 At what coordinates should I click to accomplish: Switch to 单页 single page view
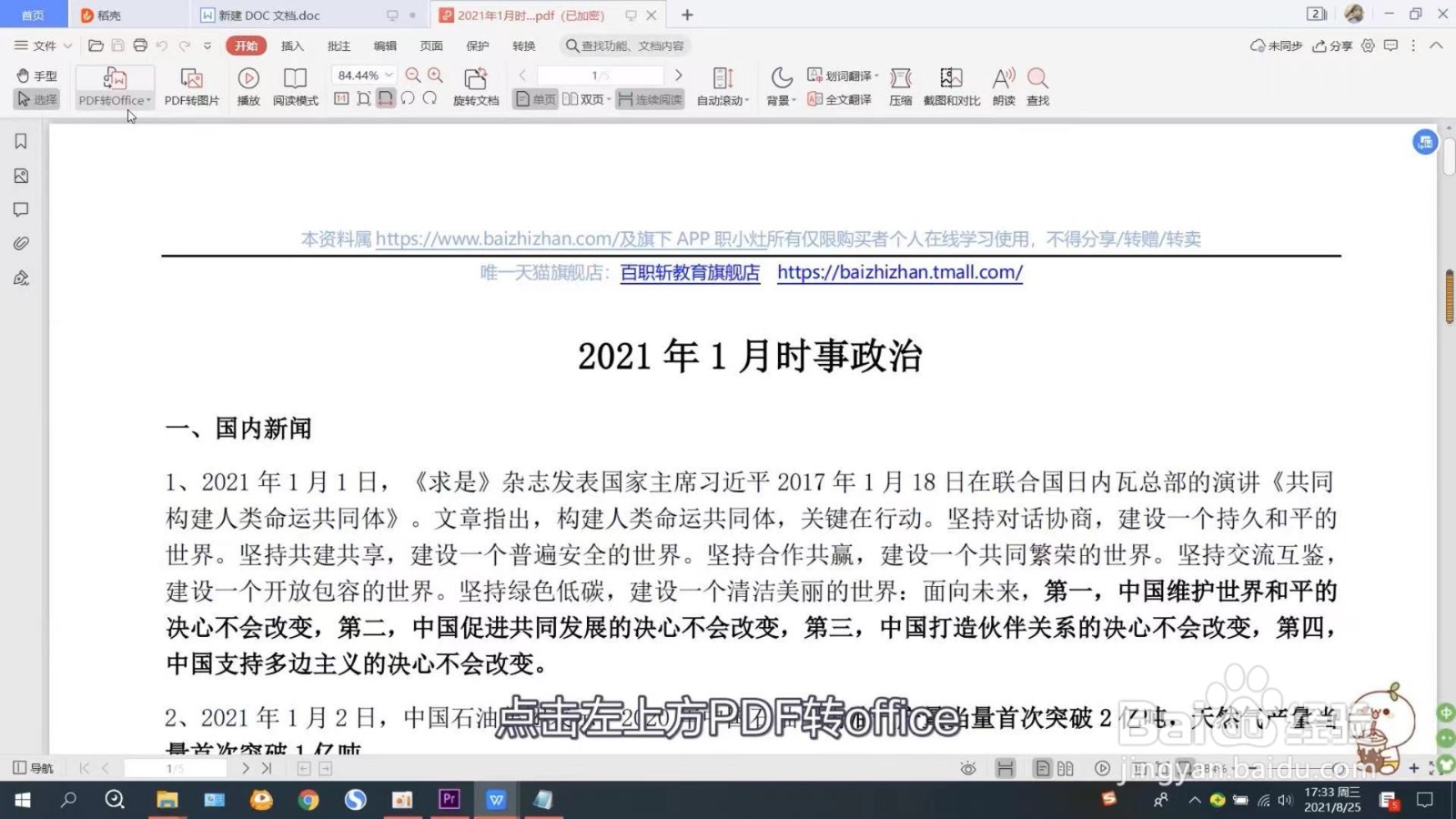point(535,99)
